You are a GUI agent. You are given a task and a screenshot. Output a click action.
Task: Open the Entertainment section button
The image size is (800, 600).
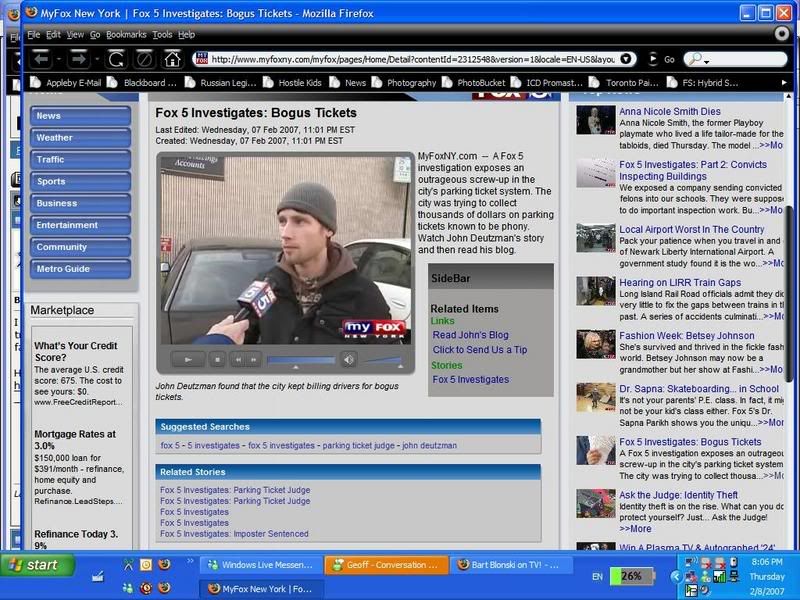[80, 225]
